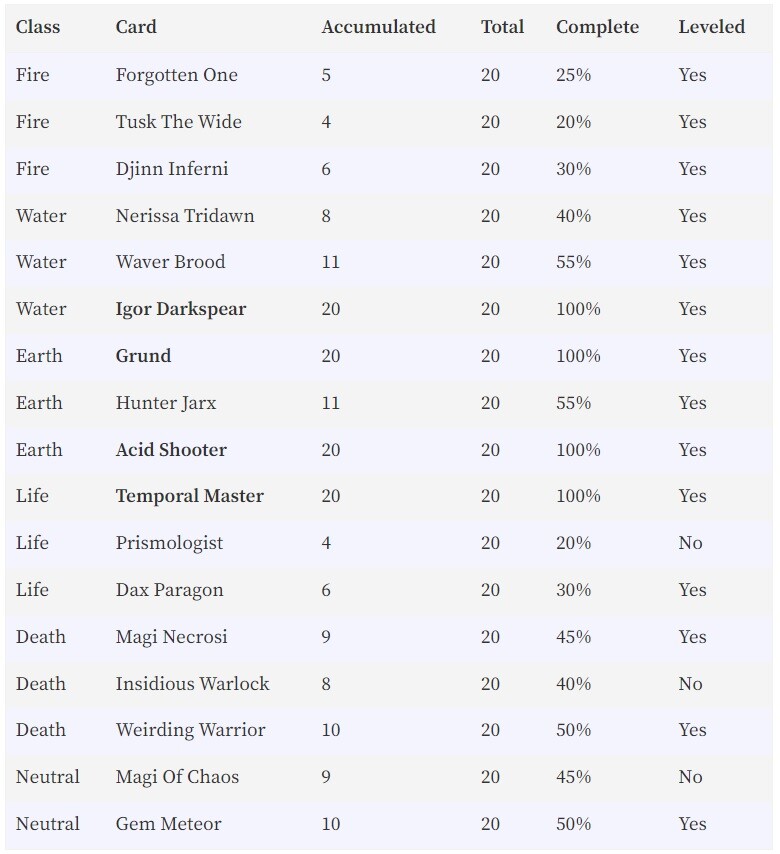This screenshot has width=780, height=854.
Task: Click the Total column header
Action: coord(502,27)
